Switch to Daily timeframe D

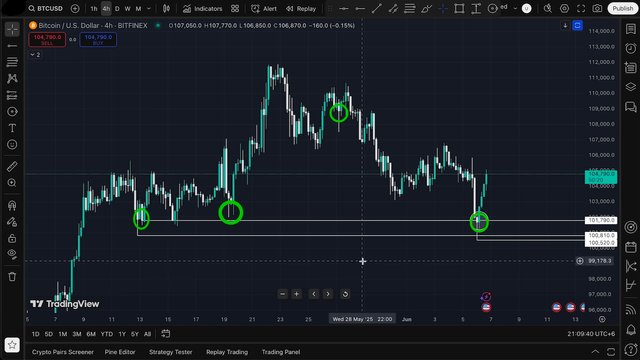click(x=117, y=9)
